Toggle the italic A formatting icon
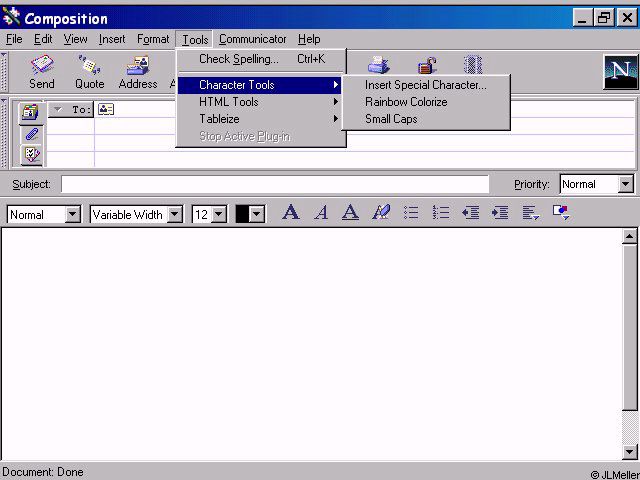The height and width of the screenshot is (480, 640). click(321, 213)
